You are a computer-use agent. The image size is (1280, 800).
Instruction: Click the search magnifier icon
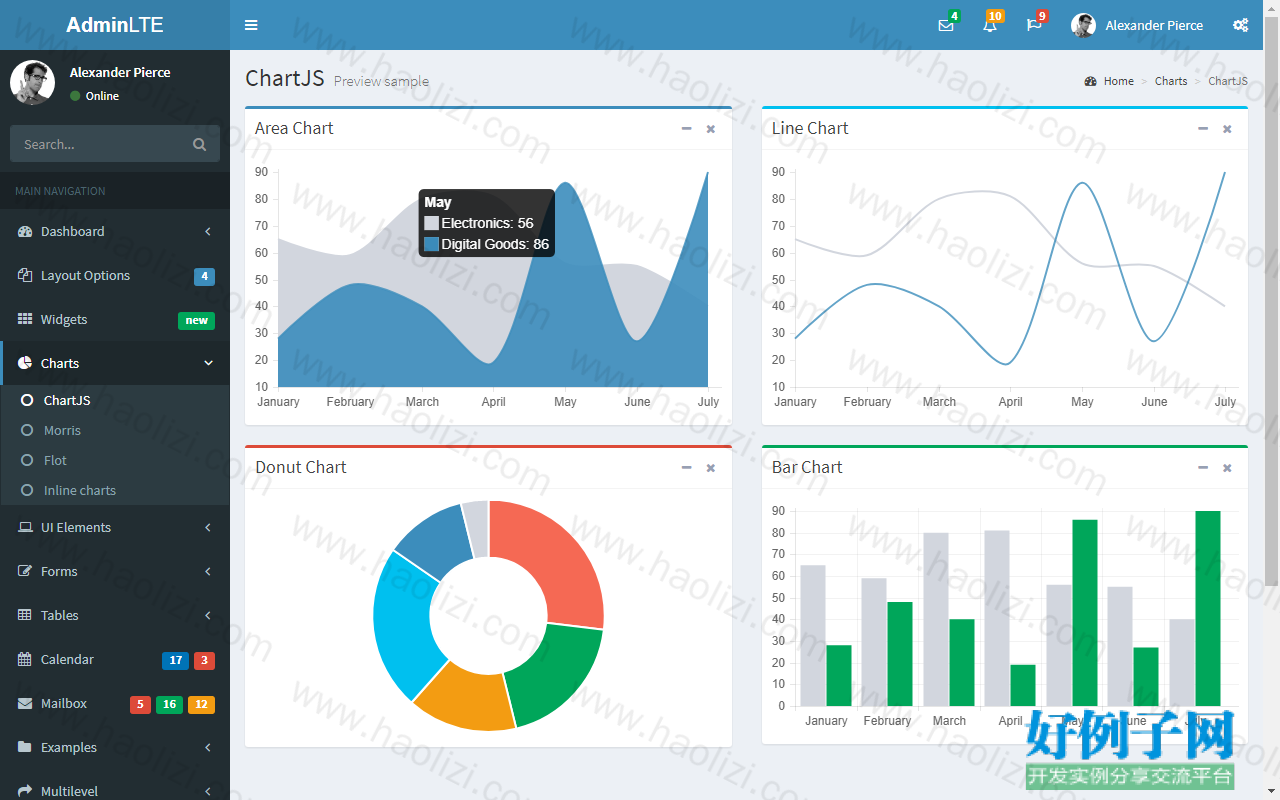coord(199,144)
